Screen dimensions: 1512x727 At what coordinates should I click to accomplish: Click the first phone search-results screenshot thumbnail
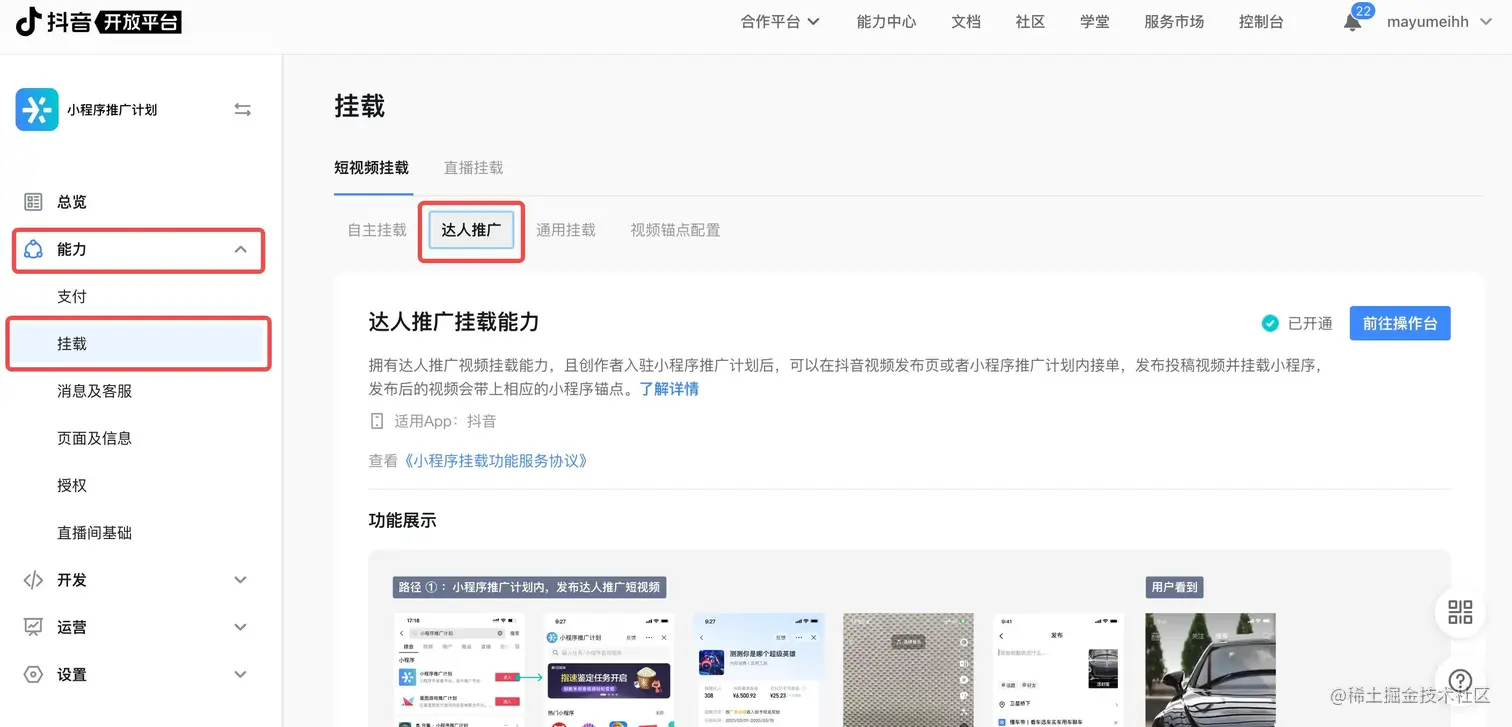(459, 670)
